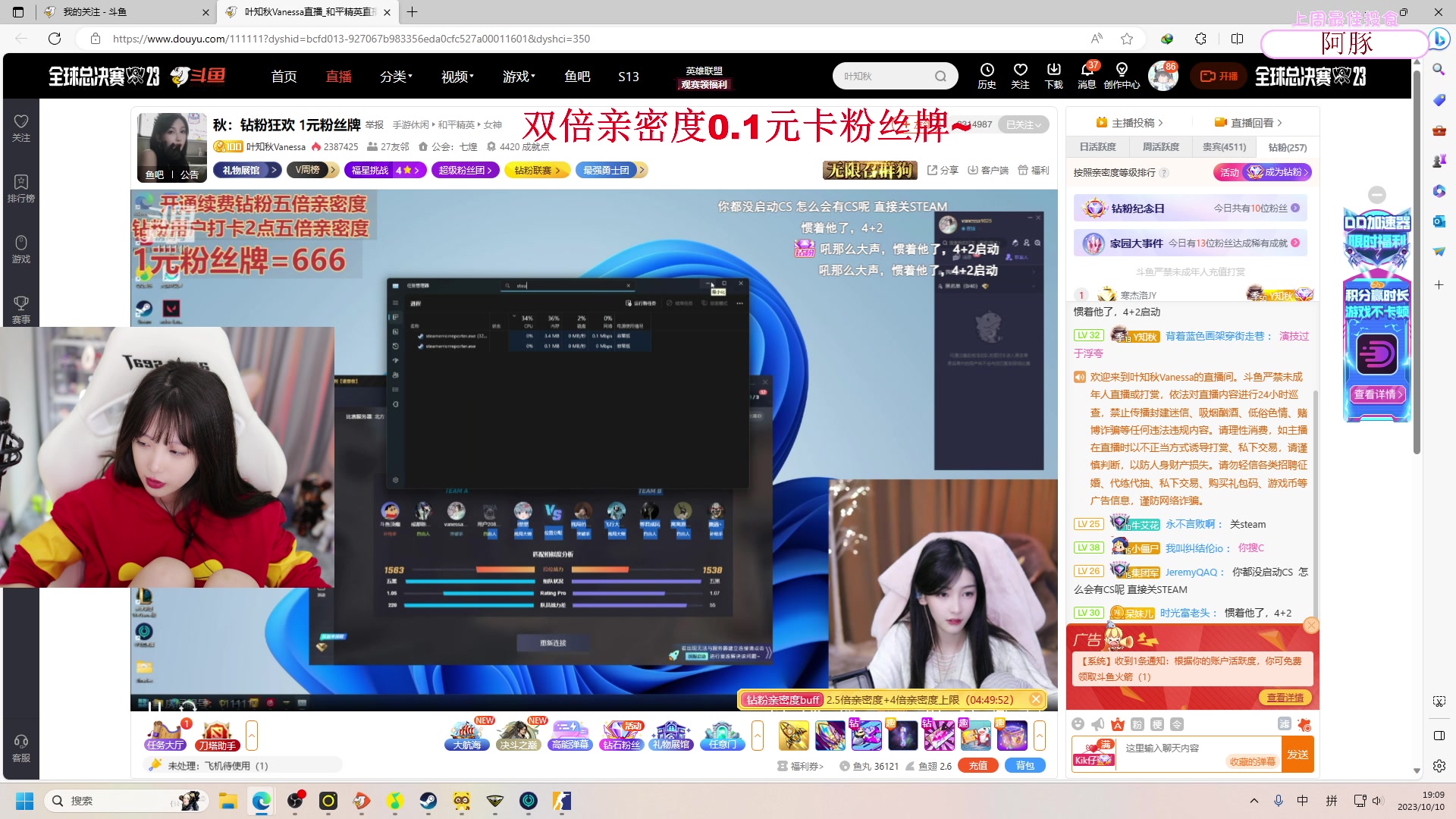The height and width of the screenshot is (819, 1456).
Task: Click the 下载 download icon in header
Action: pos(1054,76)
